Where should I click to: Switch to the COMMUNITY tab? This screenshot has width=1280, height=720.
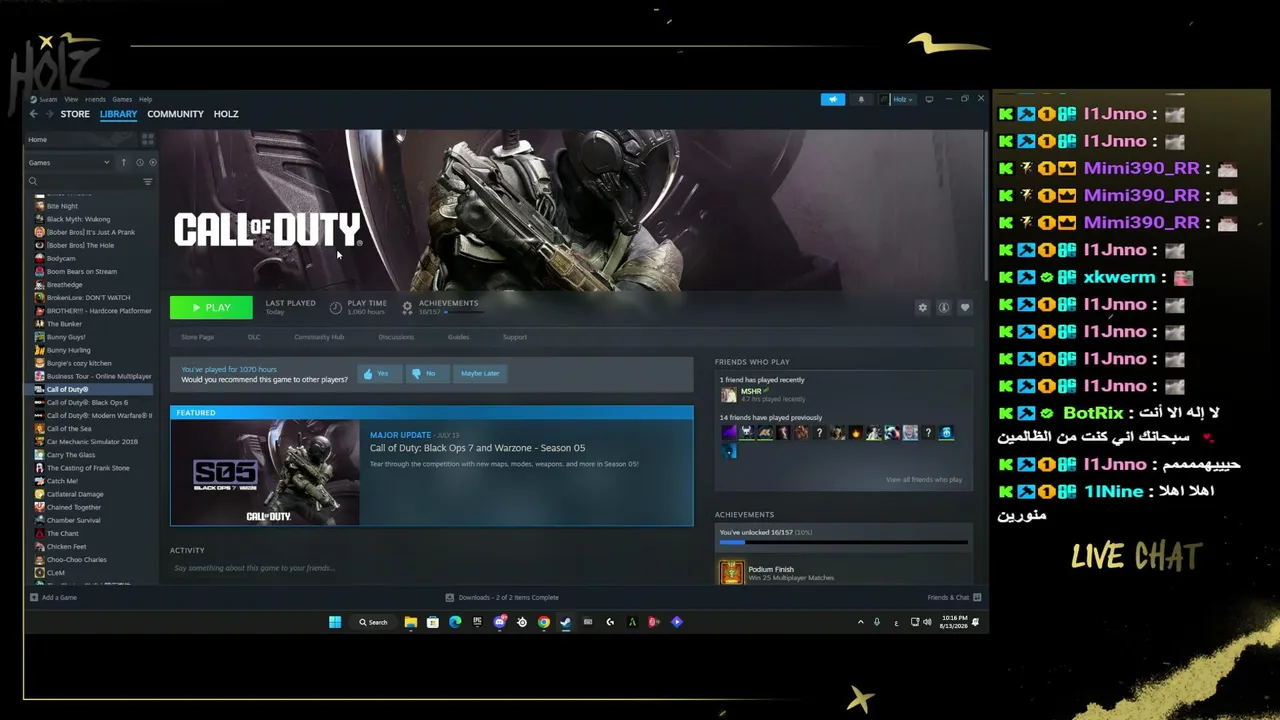tap(175, 114)
